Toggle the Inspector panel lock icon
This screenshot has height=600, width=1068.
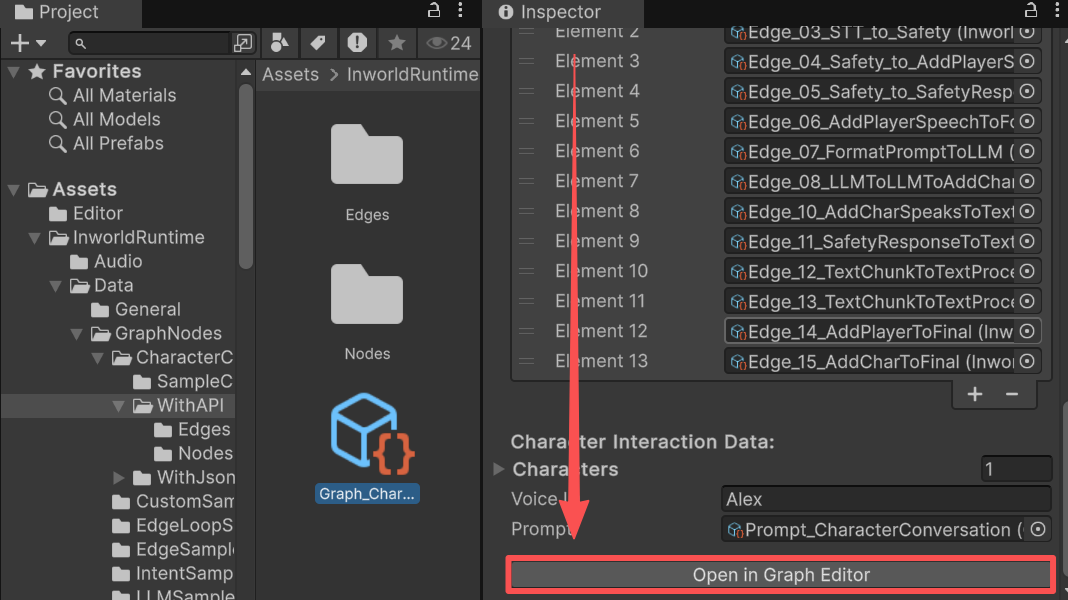1031,10
